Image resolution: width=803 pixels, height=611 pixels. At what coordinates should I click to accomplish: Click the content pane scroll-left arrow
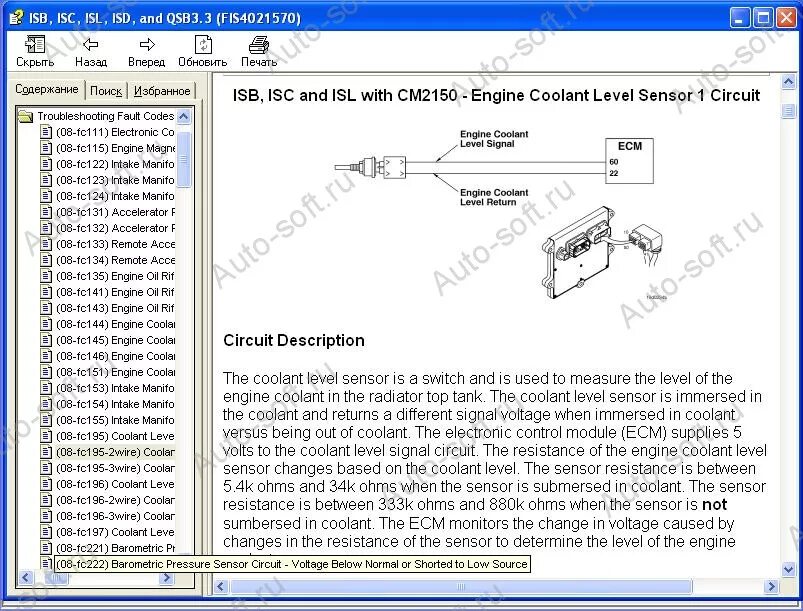221,586
